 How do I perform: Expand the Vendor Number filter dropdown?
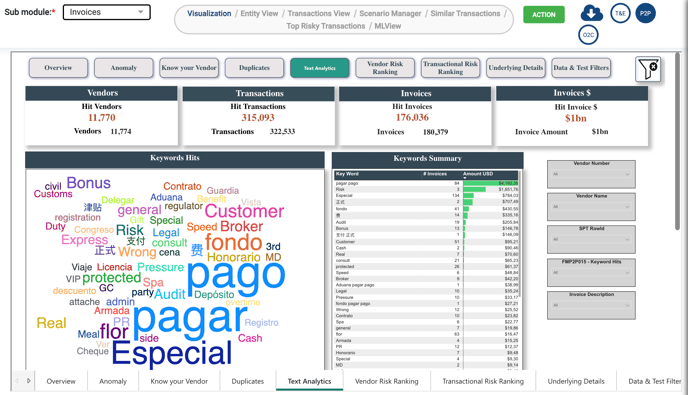tap(591, 174)
